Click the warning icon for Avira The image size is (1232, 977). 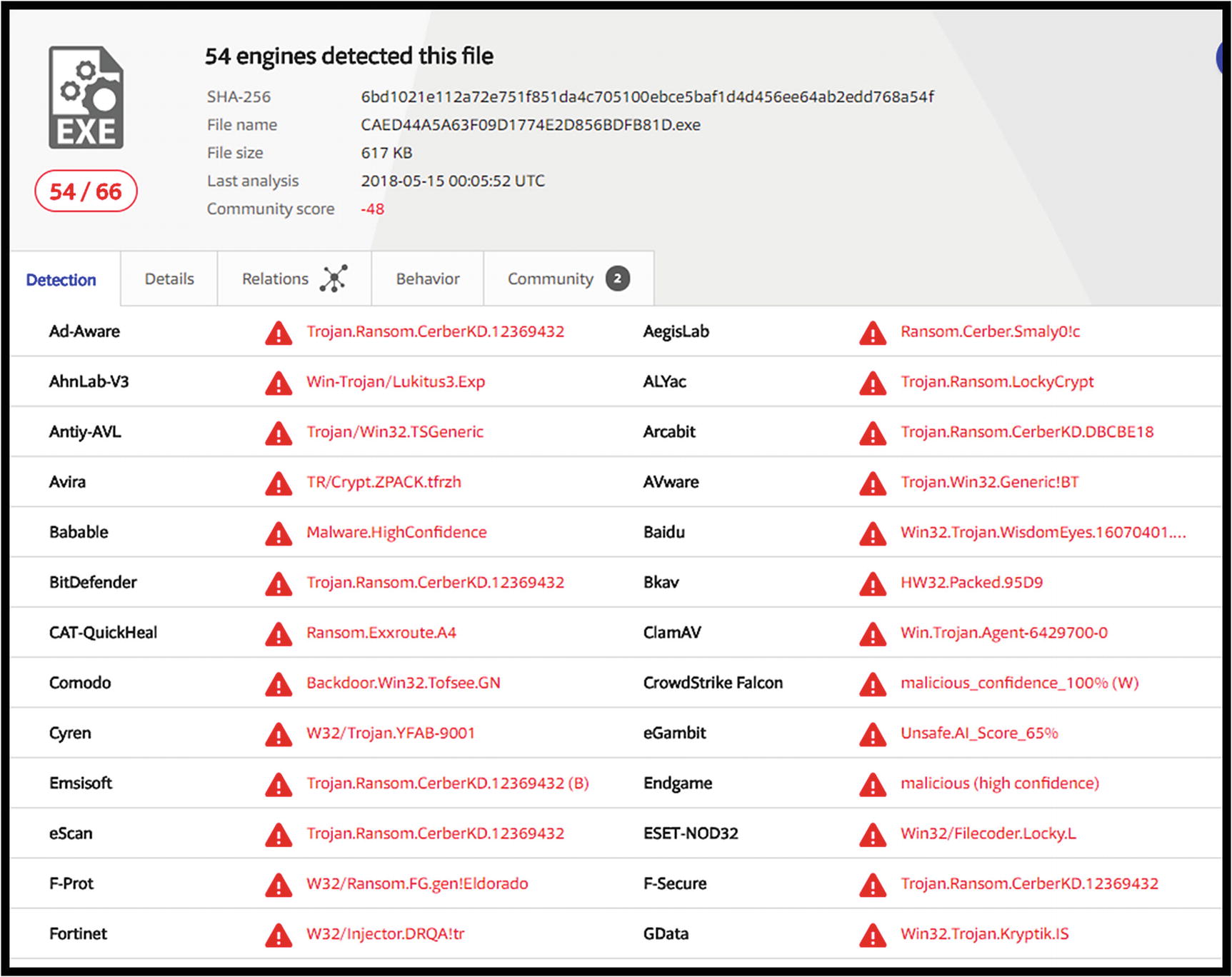coord(279,484)
